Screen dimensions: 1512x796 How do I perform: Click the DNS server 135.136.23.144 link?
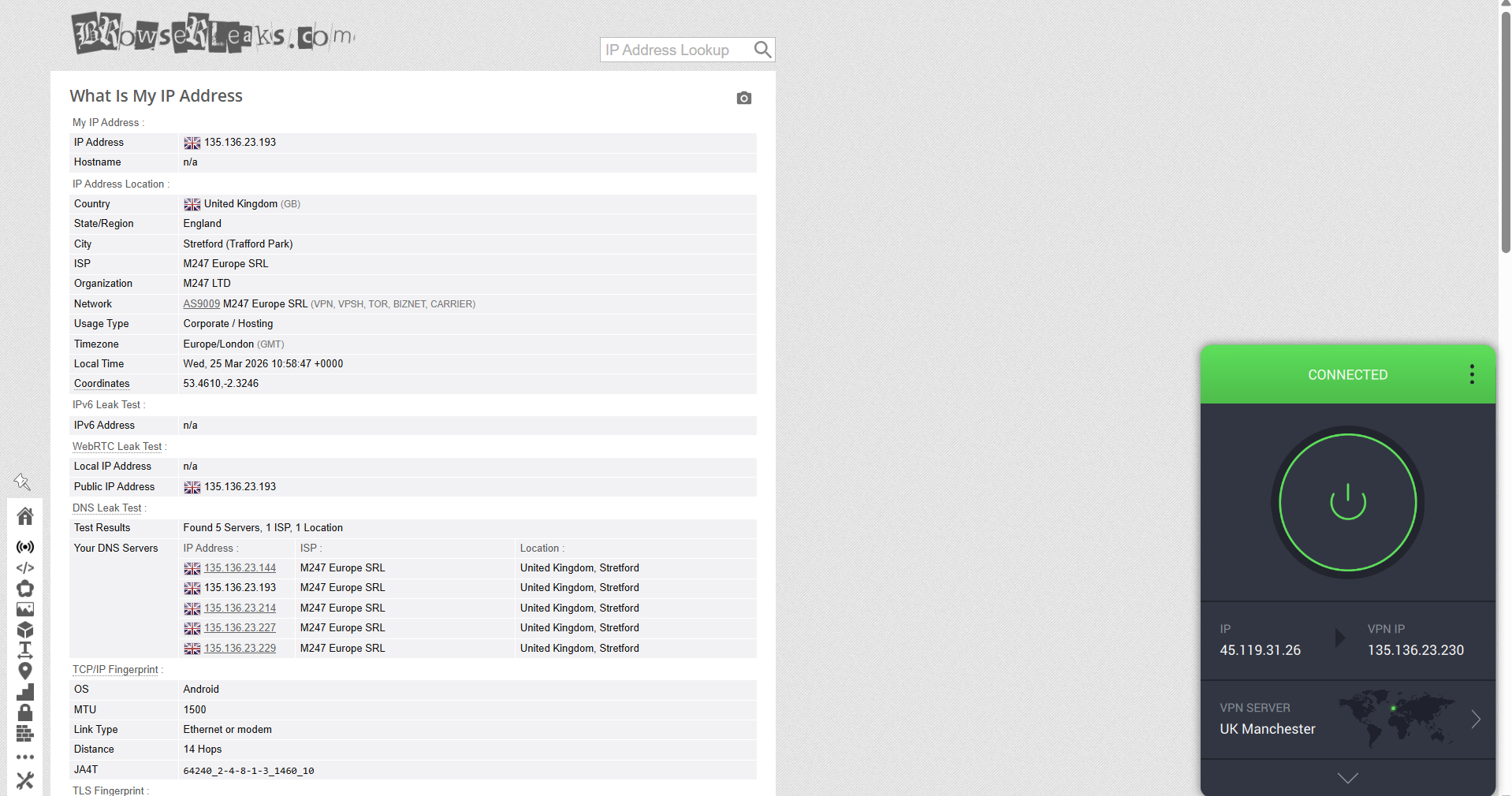tap(240, 567)
